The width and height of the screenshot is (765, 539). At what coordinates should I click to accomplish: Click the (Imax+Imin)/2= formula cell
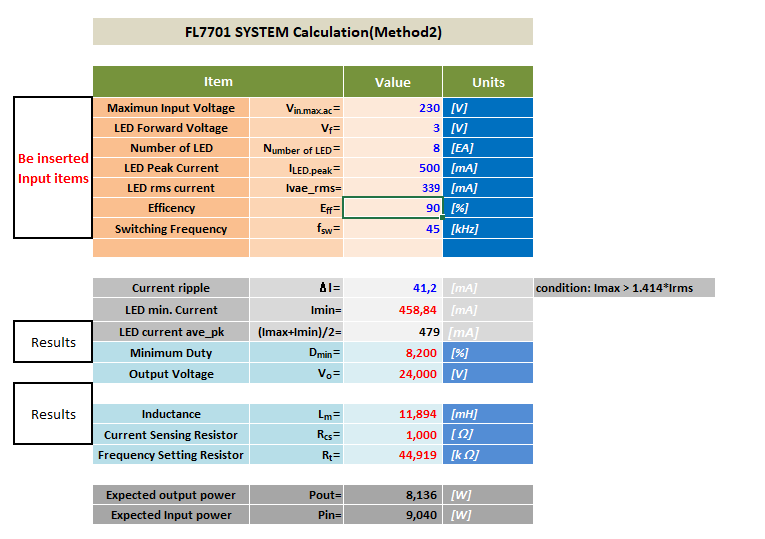pyautogui.click(x=296, y=332)
